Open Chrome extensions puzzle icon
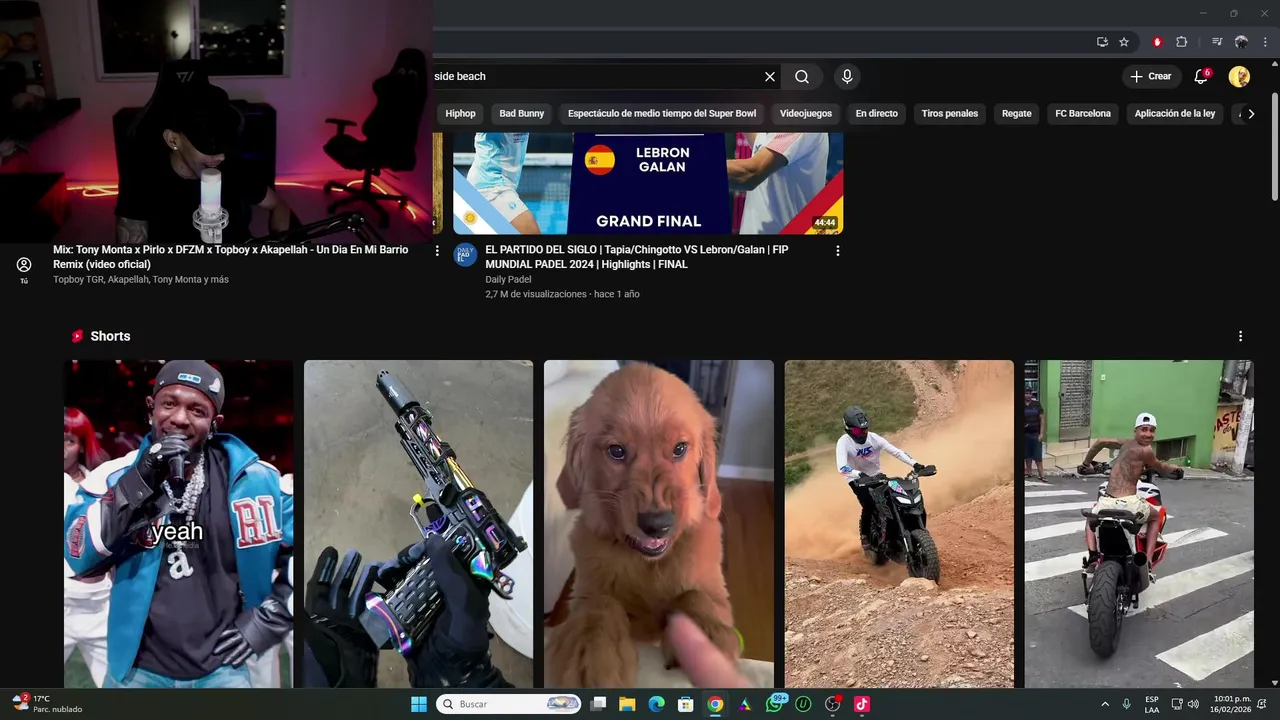 (x=1181, y=42)
